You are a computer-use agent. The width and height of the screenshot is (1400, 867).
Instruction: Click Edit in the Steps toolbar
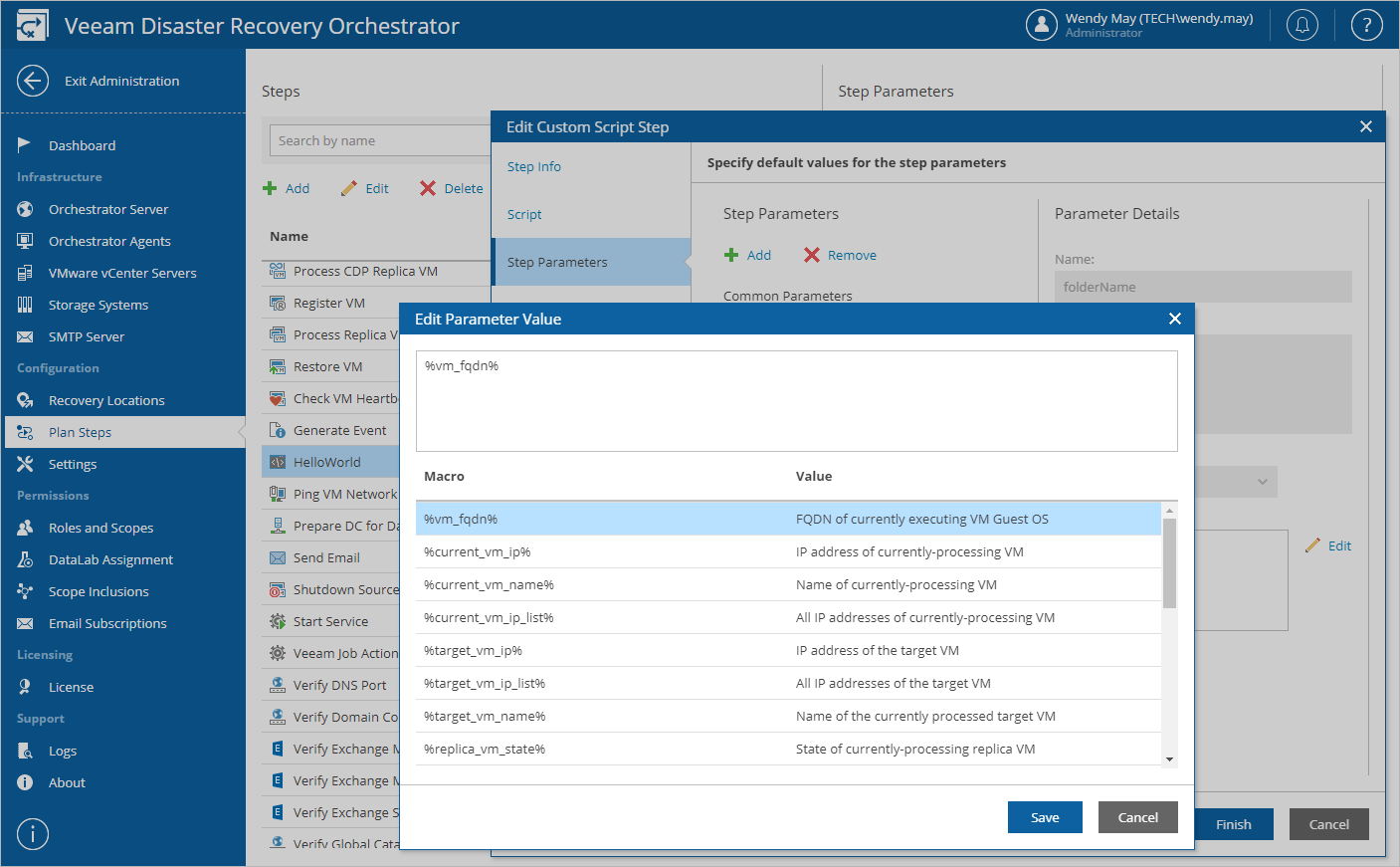[364, 188]
